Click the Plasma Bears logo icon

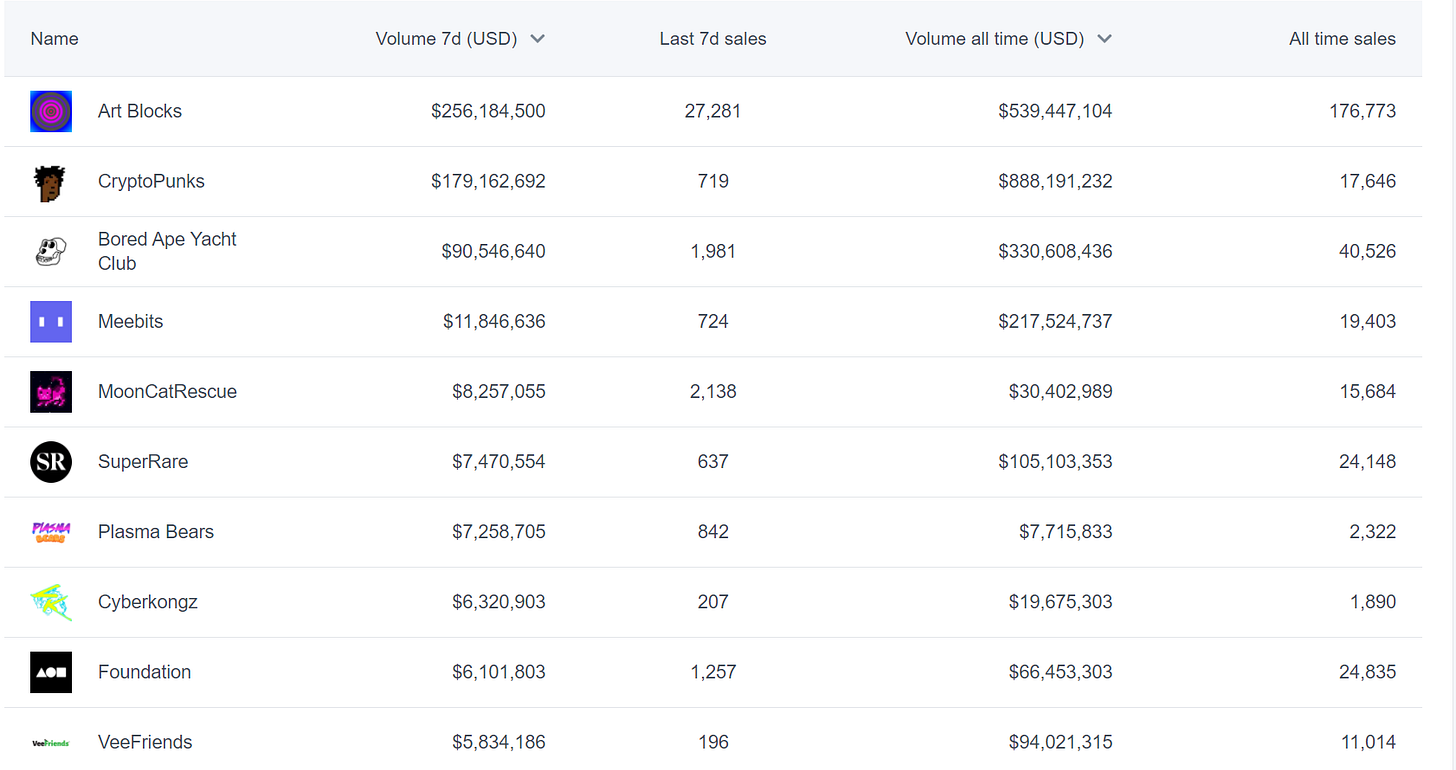51,531
